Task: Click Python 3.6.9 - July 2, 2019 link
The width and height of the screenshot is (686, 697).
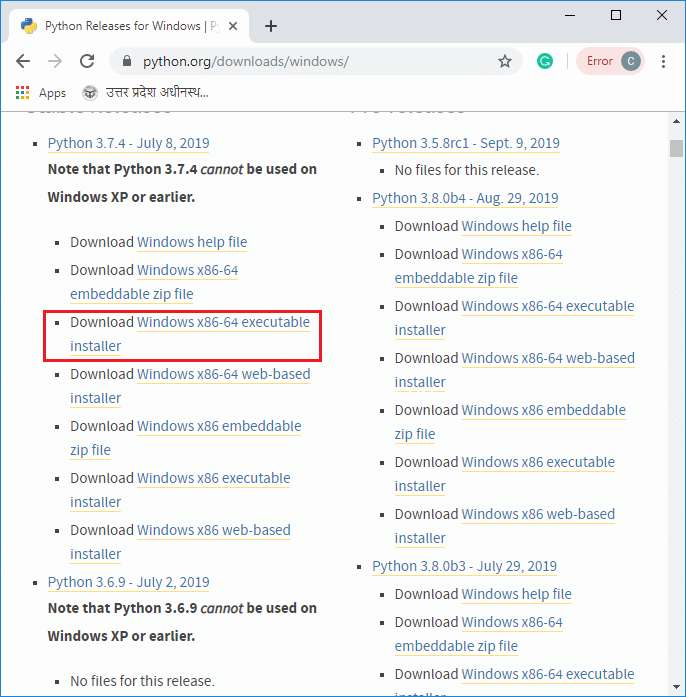Action: [x=128, y=582]
